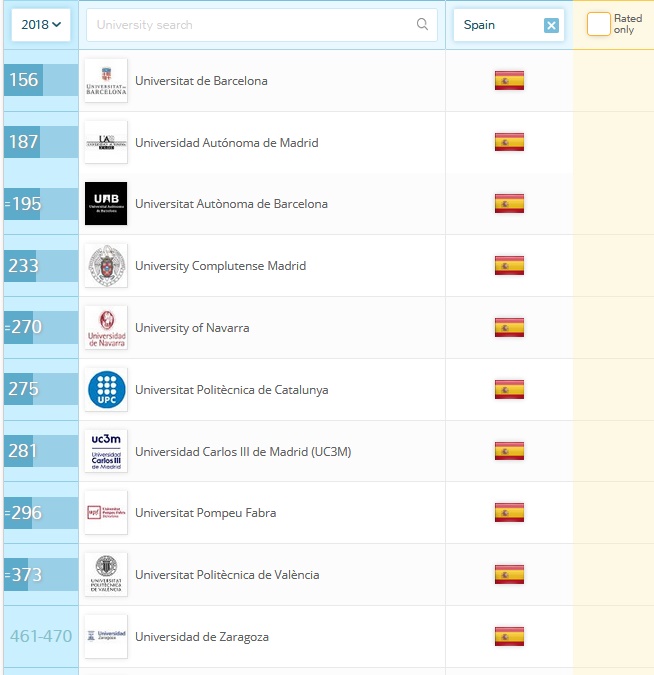Click Universitat Politècnica de València logo

[x=106, y=575]
